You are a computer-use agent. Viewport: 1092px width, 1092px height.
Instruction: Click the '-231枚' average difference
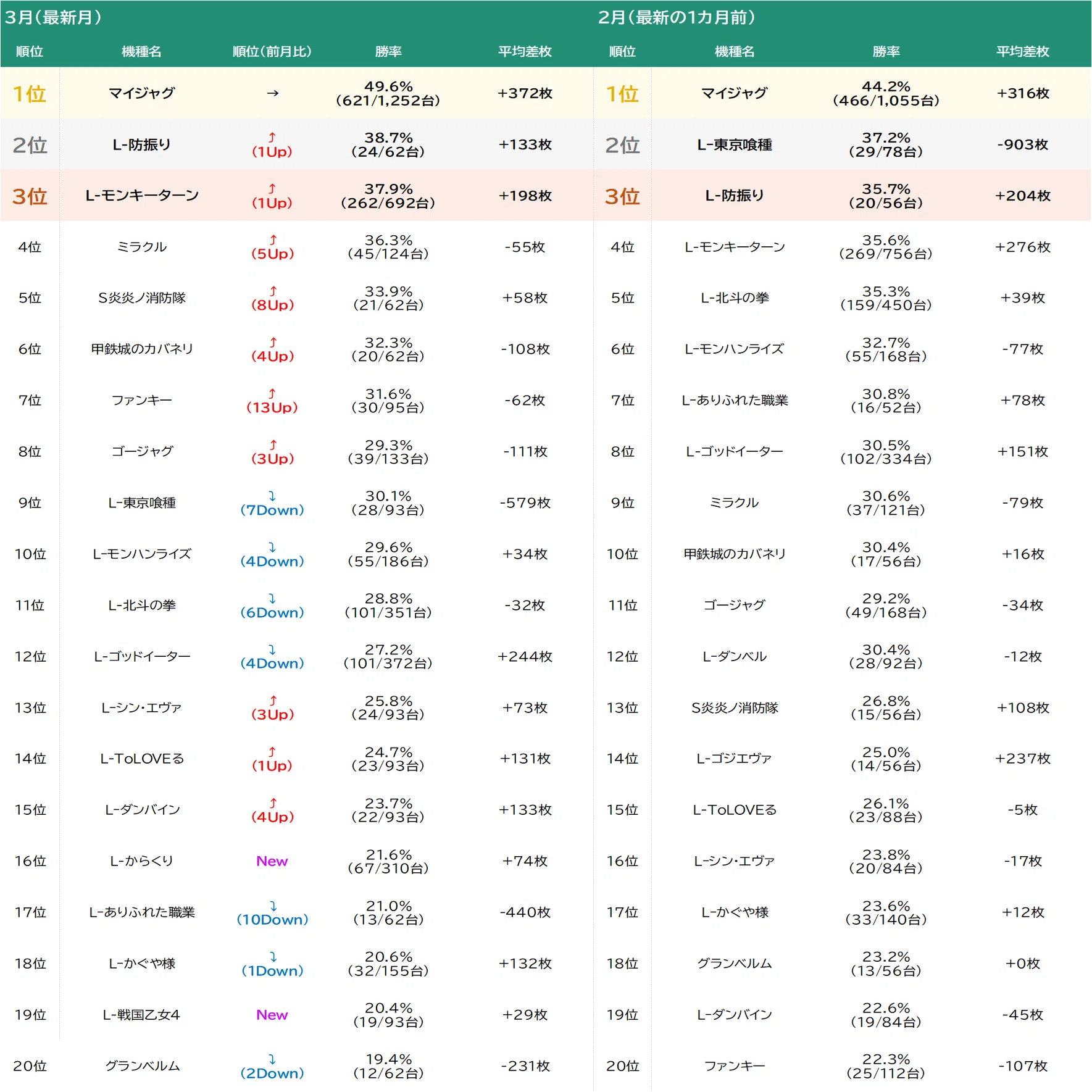(525, 1066)
